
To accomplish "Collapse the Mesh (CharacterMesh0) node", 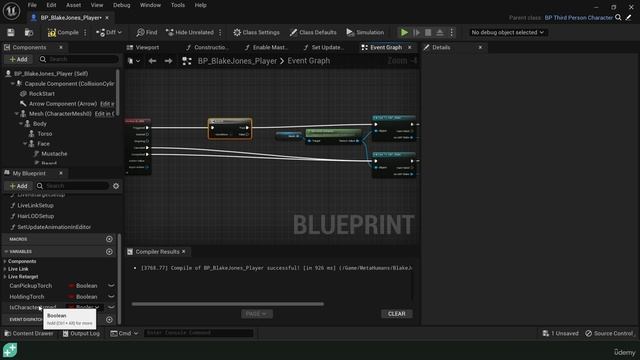I will [x=17, y=113].
